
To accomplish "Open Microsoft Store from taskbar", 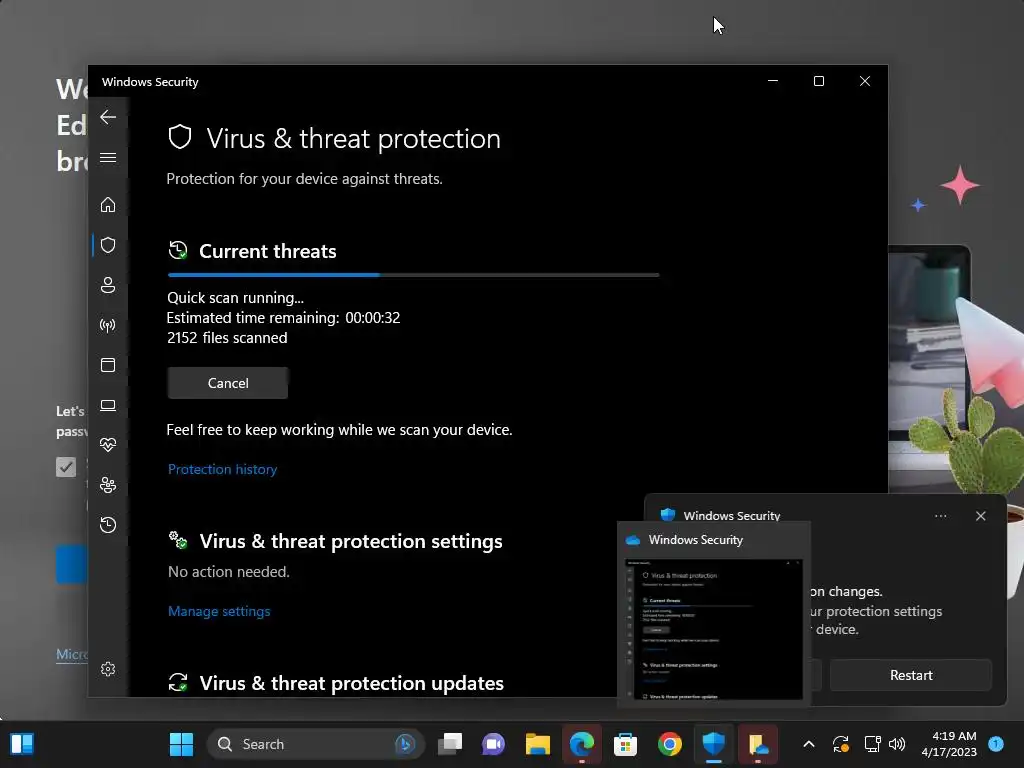I will pyautogui.click(x=625, y=744).
